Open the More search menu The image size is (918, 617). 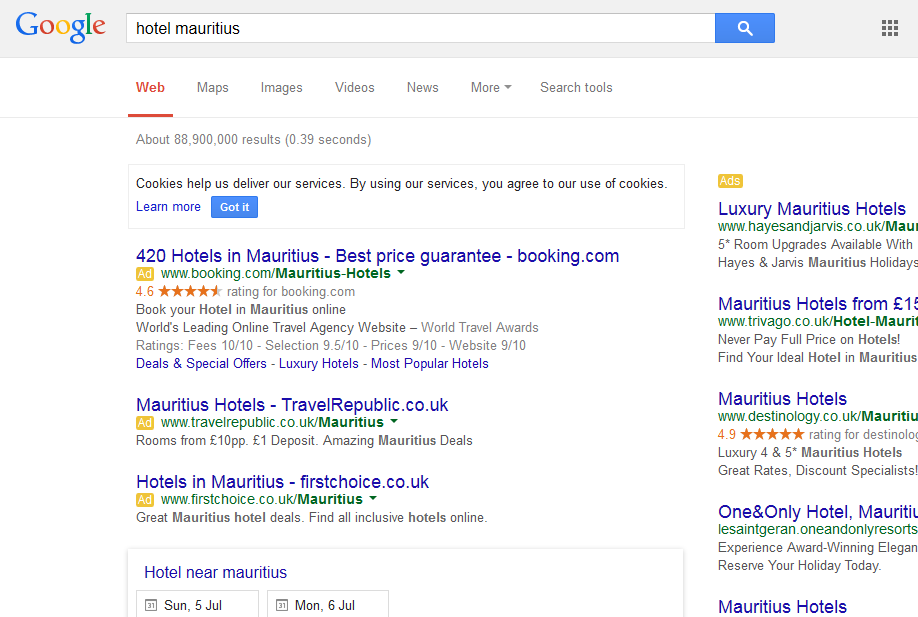pyautogui.click(x=491, y=87)
